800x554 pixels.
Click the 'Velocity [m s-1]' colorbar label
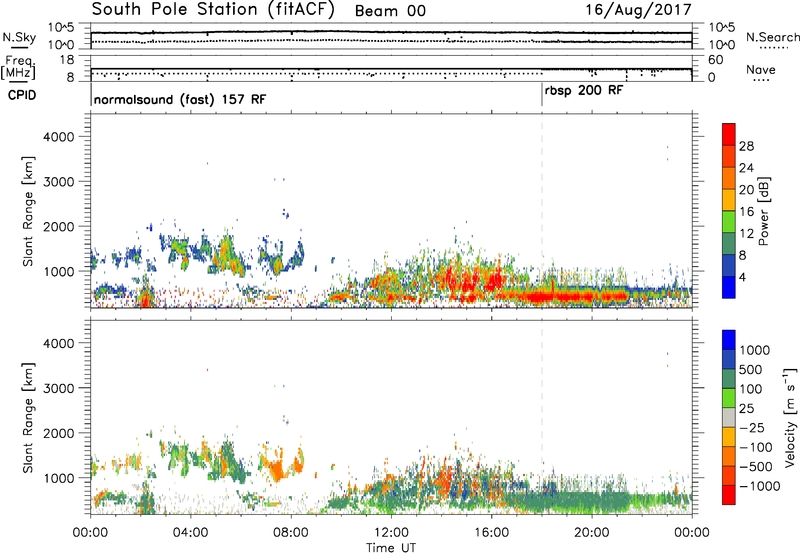coord(790,417)
